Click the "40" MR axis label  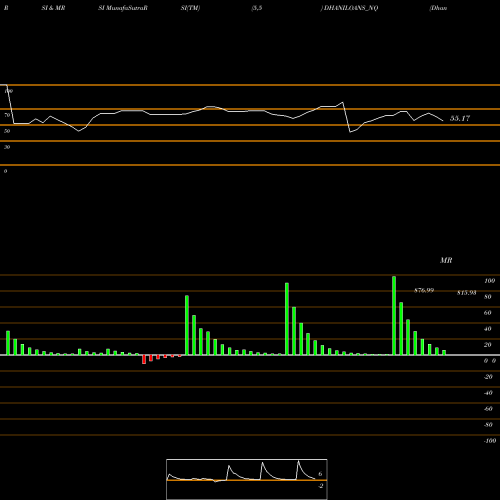click(x=488, y=329)
